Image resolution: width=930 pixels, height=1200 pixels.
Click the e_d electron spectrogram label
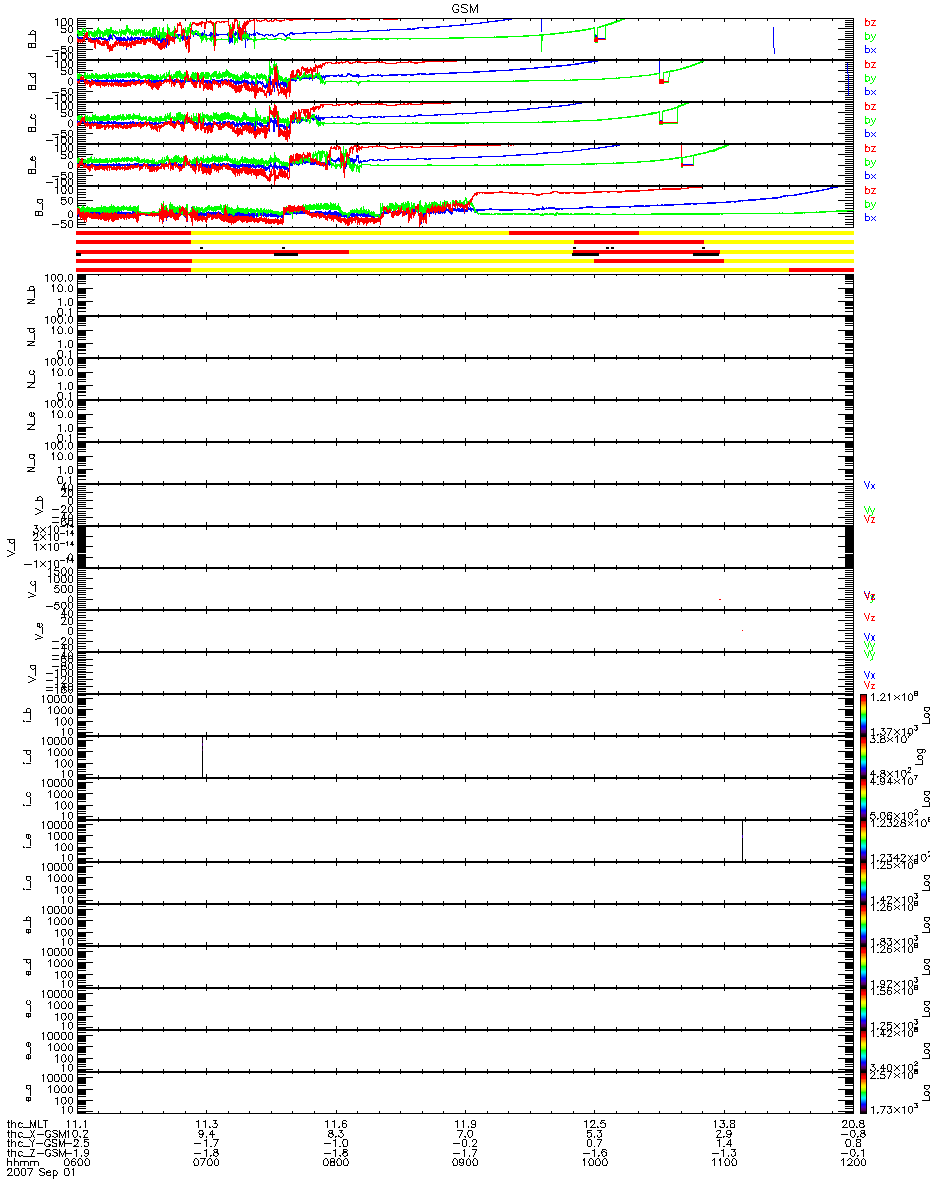pyautogui.click(x=28, y=966)
